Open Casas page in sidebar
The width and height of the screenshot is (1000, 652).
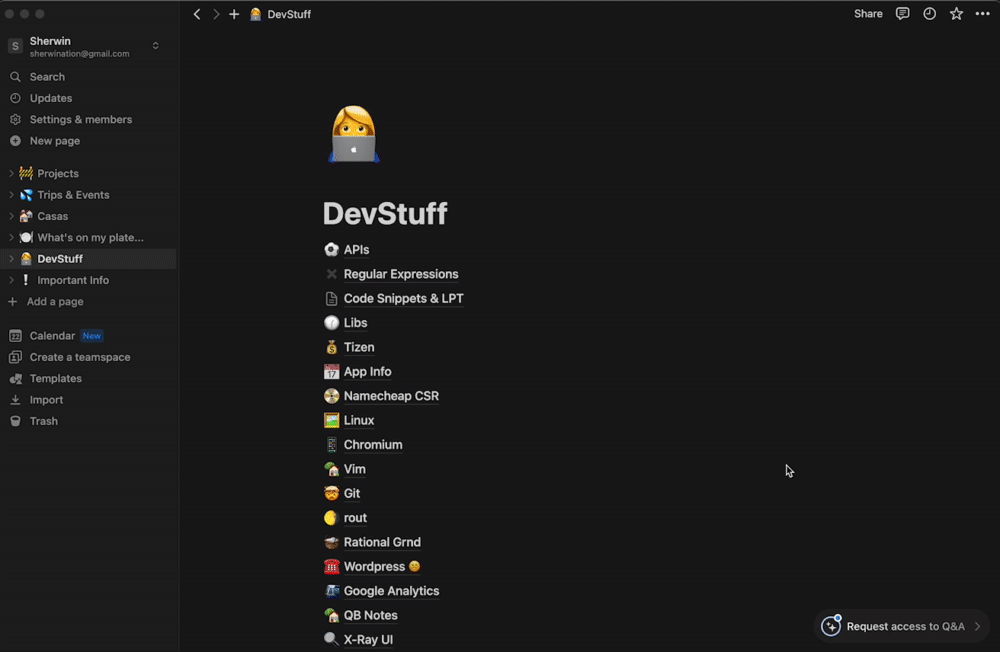52,216
